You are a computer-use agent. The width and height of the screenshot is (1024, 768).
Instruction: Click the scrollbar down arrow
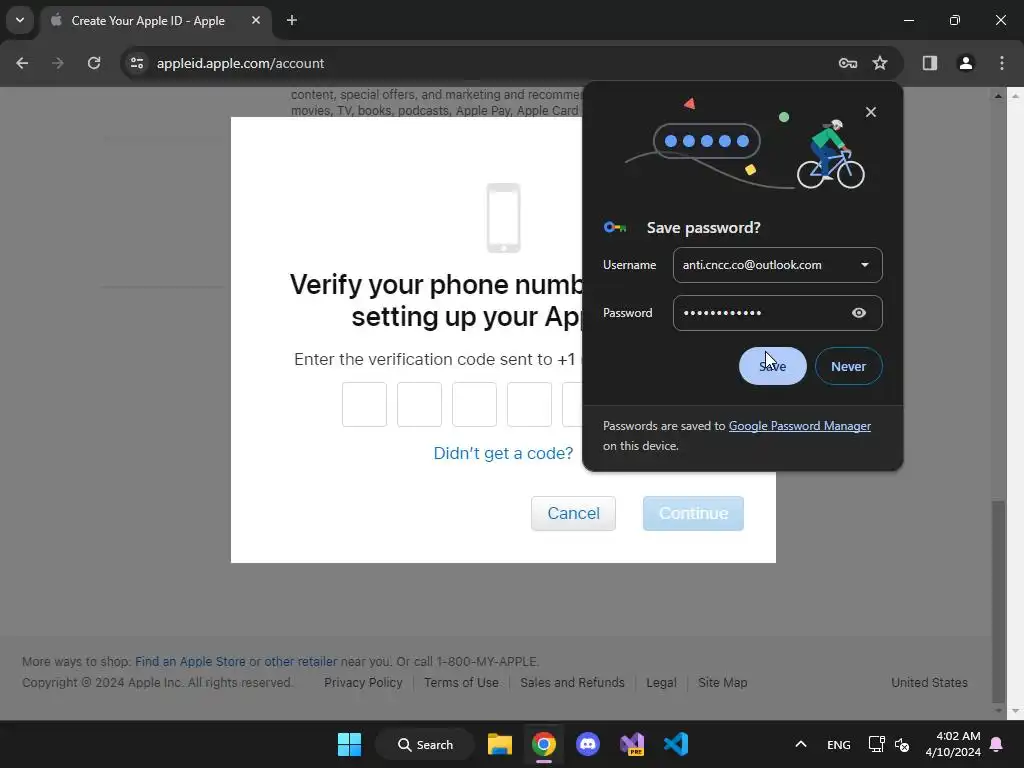click(x=998, y=711)
